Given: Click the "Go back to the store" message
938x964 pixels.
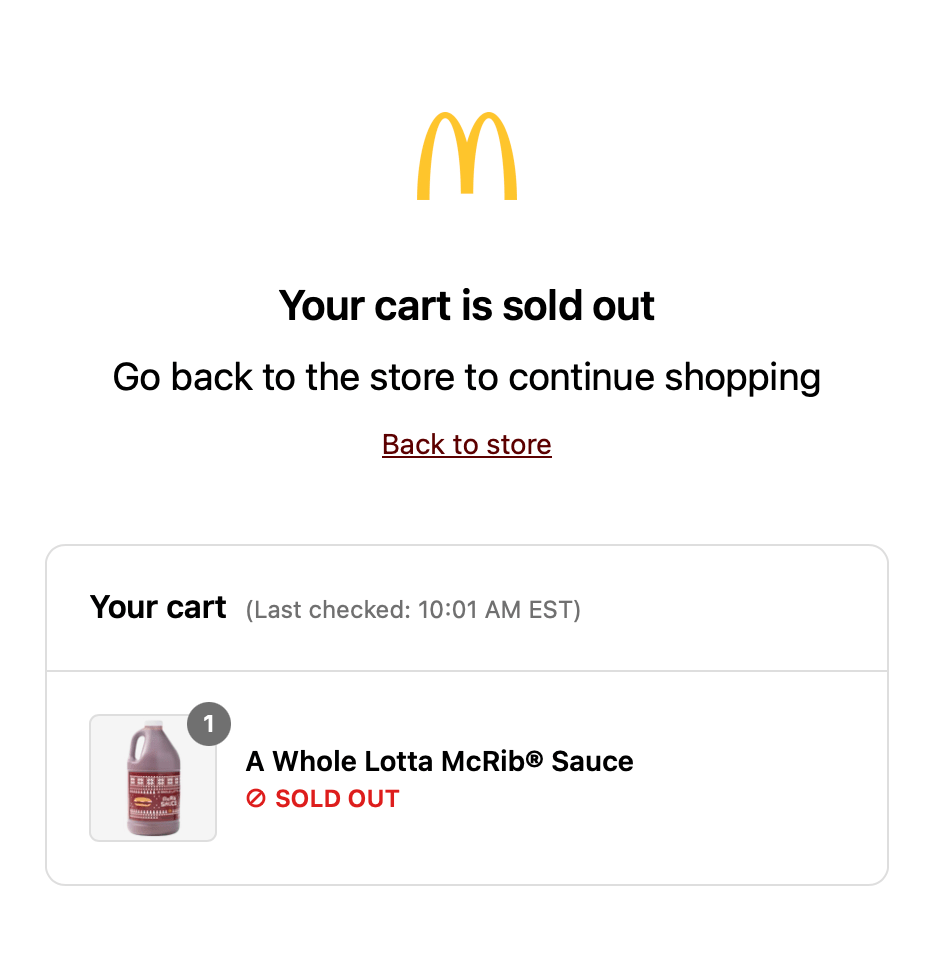Looking at the screenshot, I should tap(467, 377).
